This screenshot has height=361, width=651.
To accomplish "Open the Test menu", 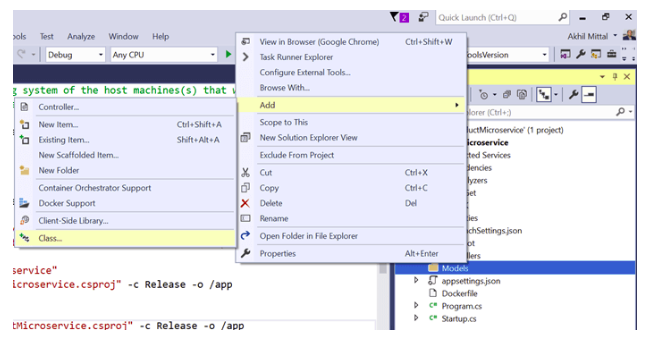I will (46, 37).
